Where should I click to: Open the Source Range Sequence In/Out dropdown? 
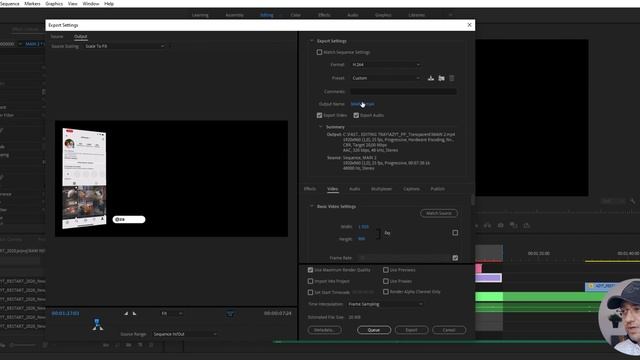point(185,334)
